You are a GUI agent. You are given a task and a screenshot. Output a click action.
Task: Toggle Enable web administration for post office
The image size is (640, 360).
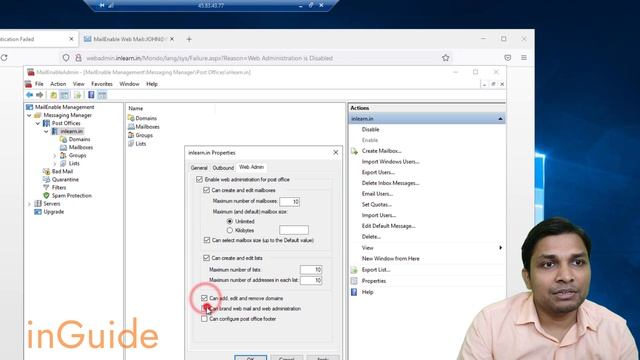pos(199,180)
